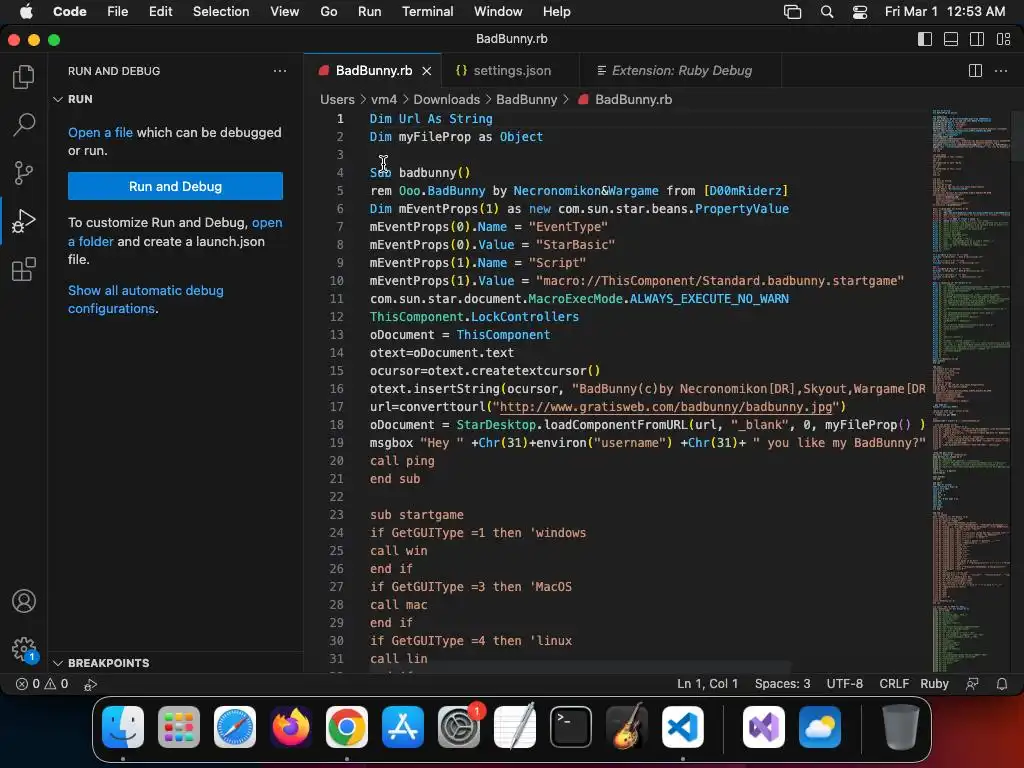The height and width of the screenshot is (768, 1024).
Task: Customize layout icon in title bar
Action: (1004, 39)
